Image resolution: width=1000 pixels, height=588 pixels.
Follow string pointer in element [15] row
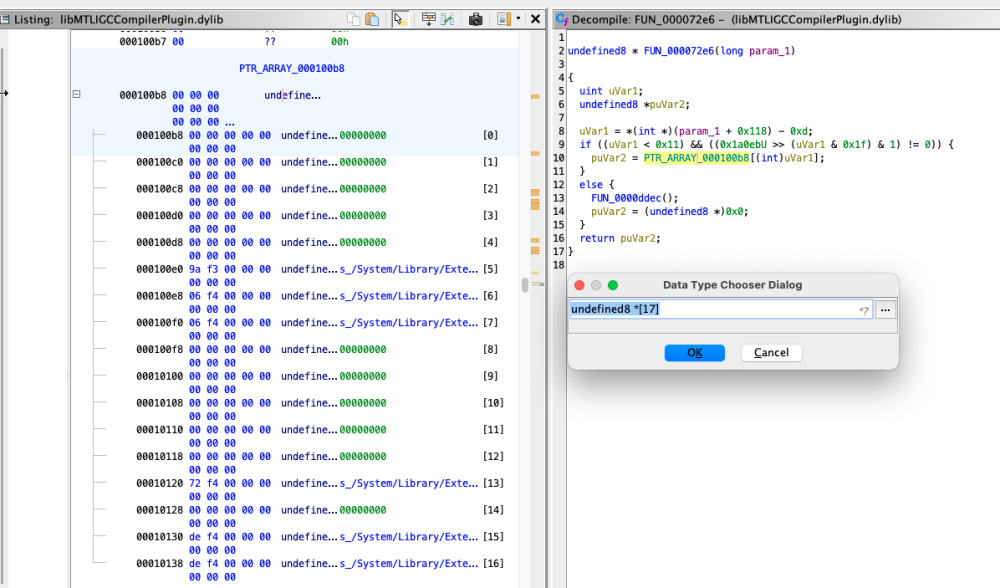click(x=408, y=537)
